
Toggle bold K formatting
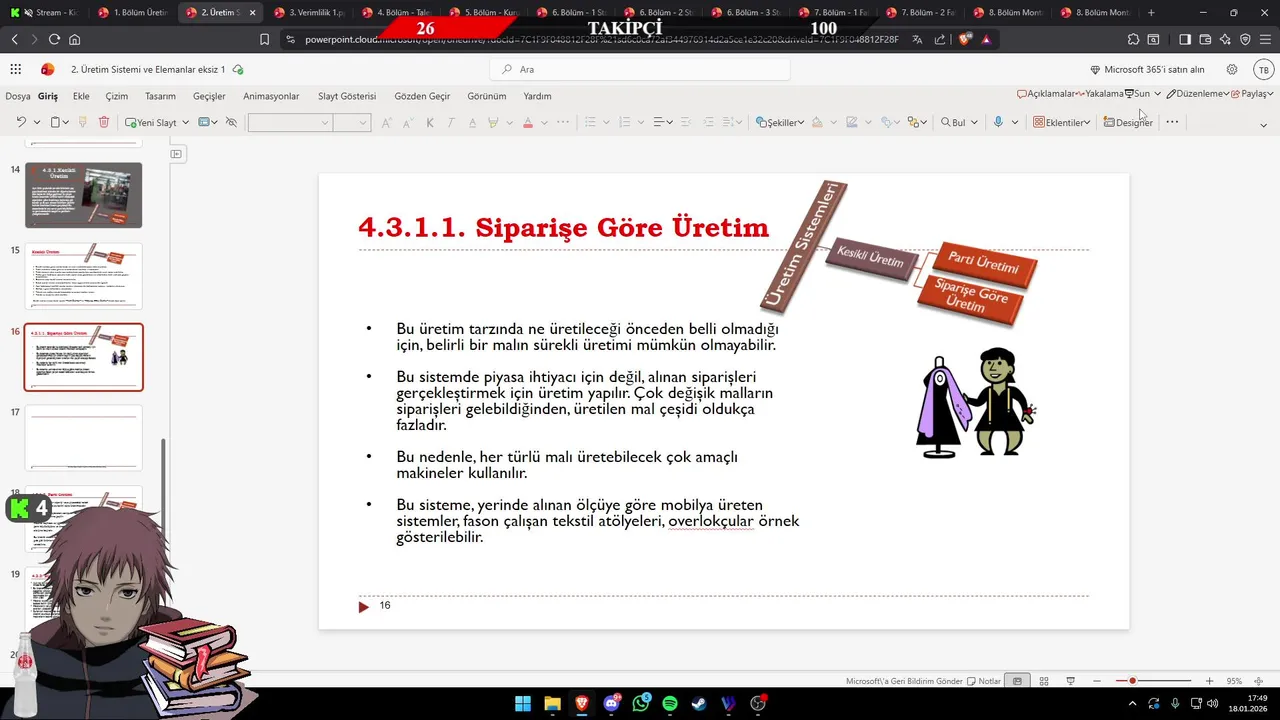(430, 122)
